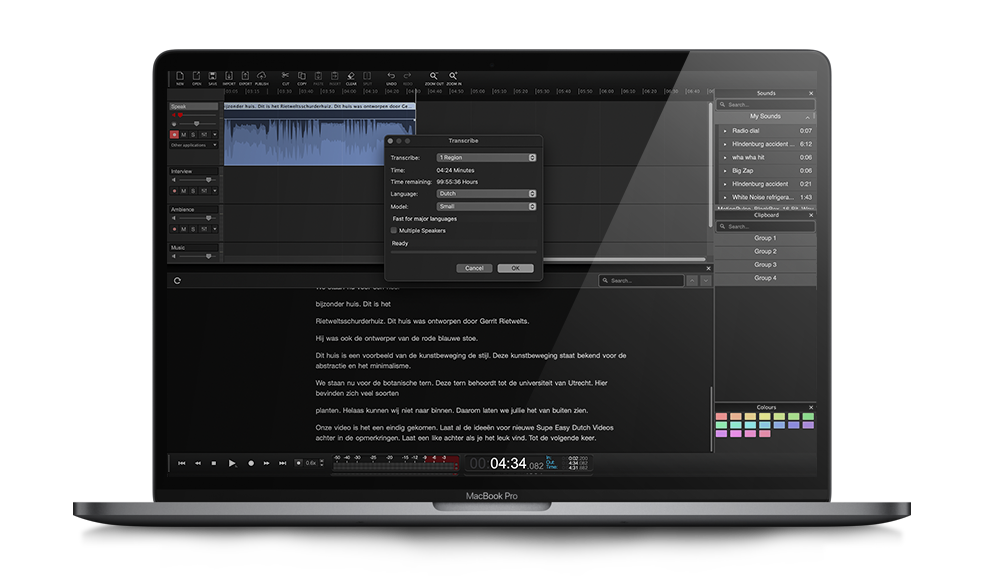Click the Undo arrow icon
The height and width of the screenshot is (576, 984).
[391, 76]
